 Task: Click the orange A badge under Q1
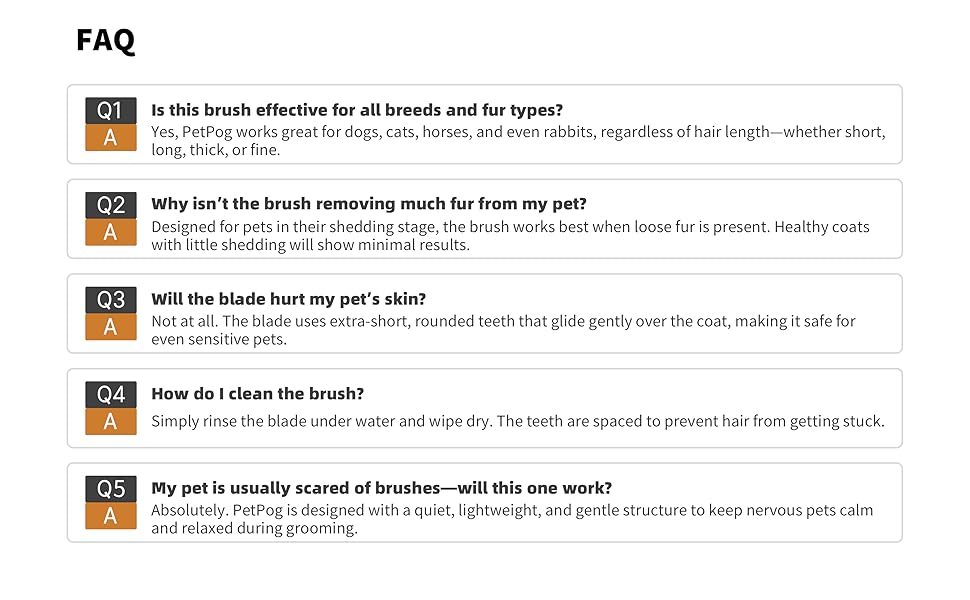point(110,138)
